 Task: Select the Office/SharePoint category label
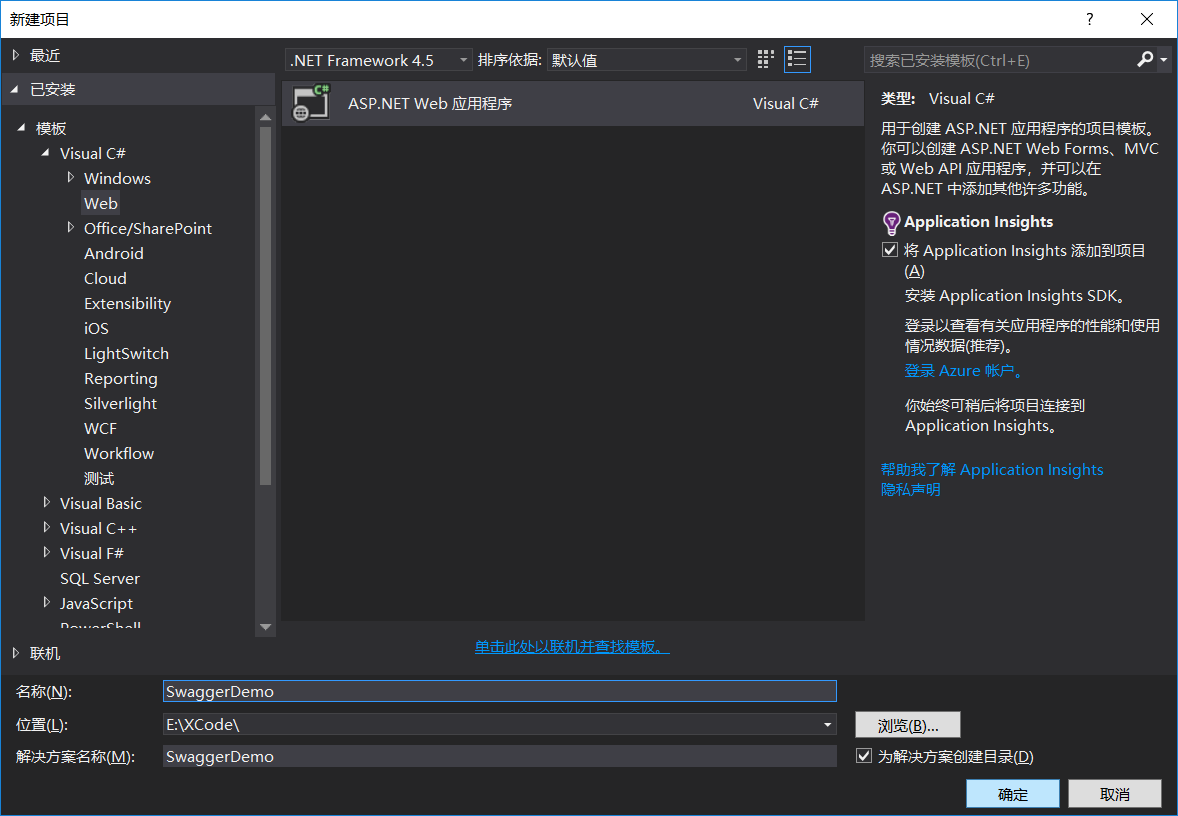[148, 228]
